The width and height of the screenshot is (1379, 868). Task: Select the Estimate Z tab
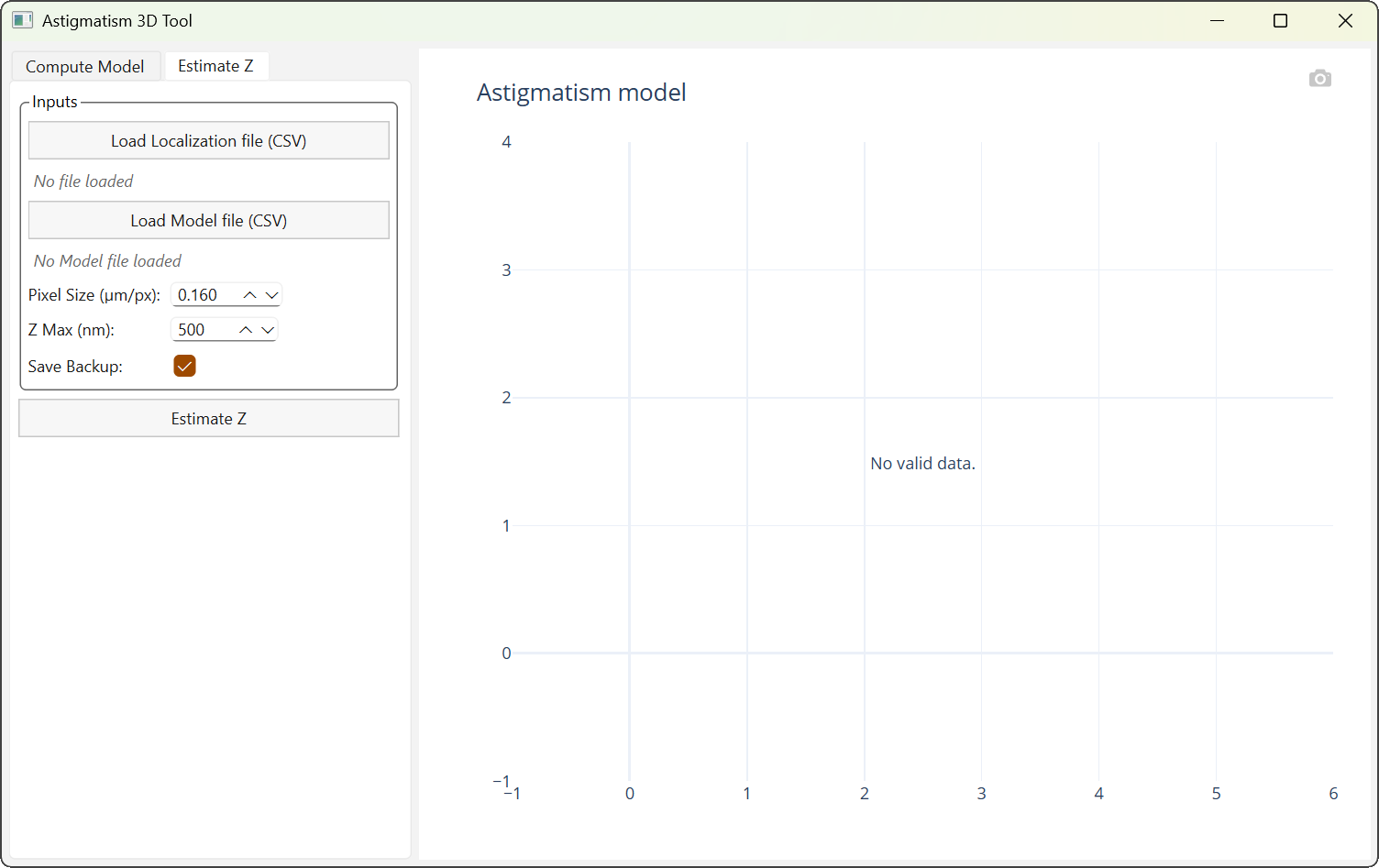click(215, 65)
